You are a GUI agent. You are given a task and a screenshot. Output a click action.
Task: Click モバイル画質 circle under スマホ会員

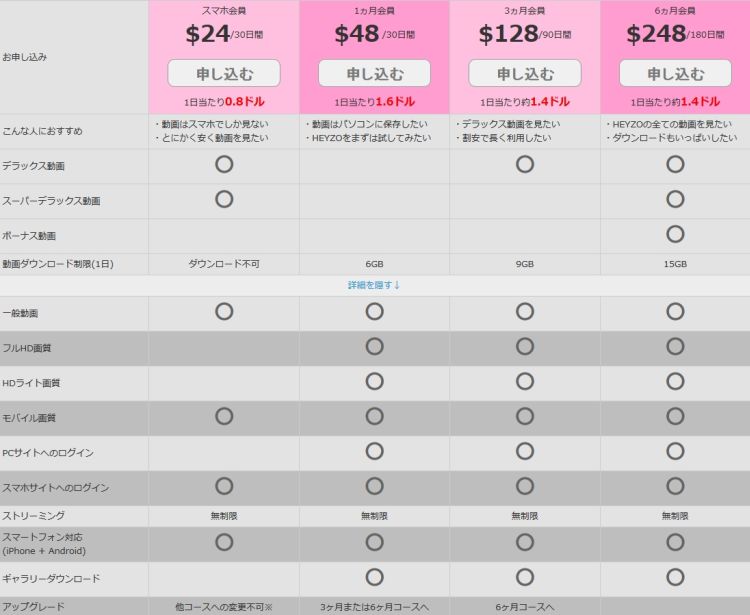point(224,416)
